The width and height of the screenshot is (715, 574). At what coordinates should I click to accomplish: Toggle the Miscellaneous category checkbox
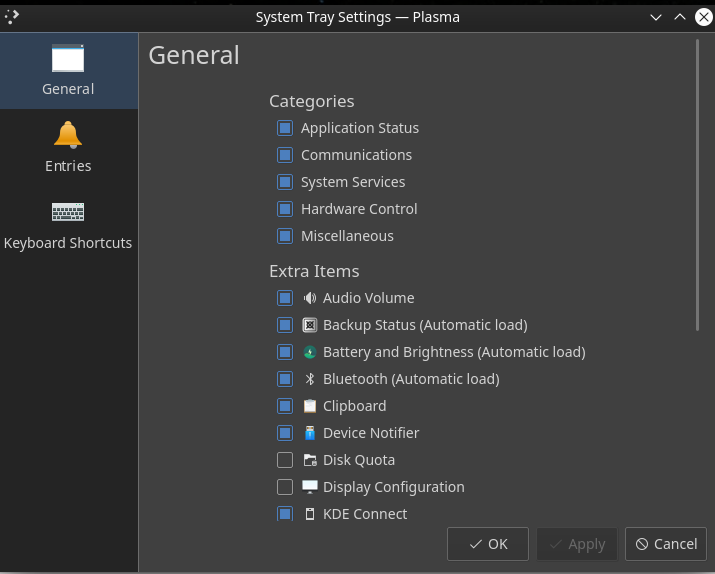(x=285, y=236)
